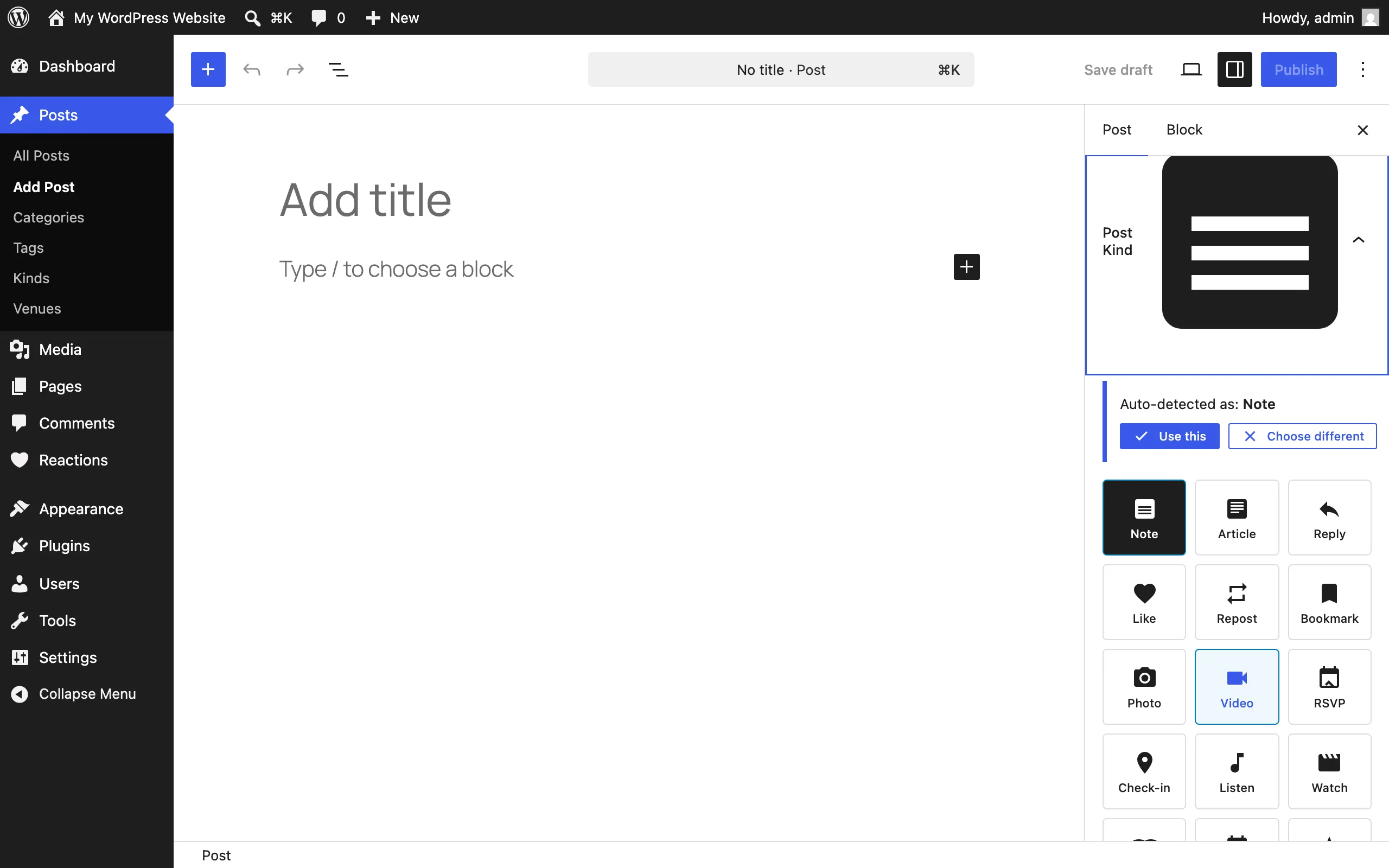Redo the editor action

pos(295,69)
